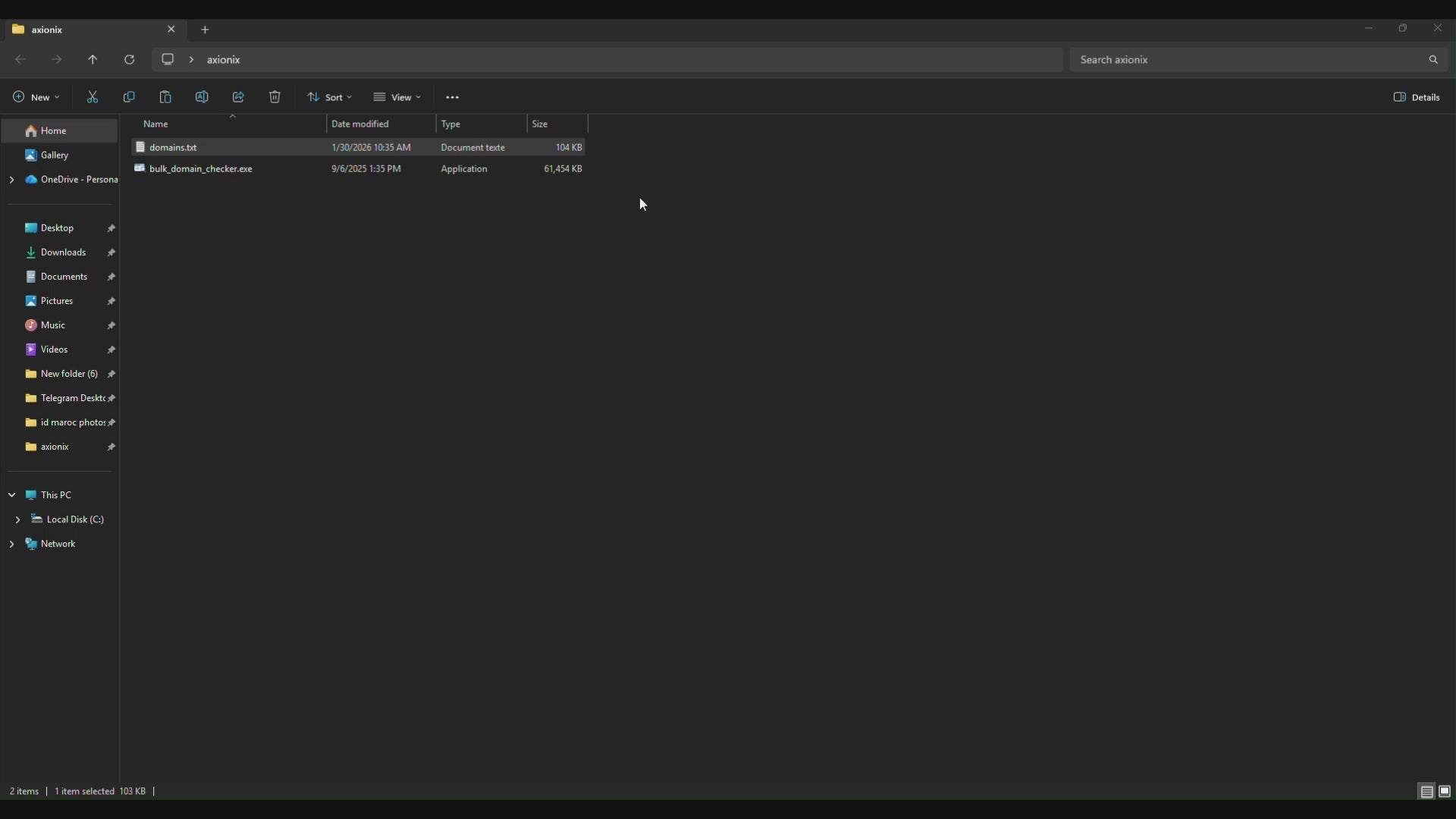Click the Refresh icon in the address bar
The width and height of the screenshot is (1456, 819).
(x=129, y=59)
